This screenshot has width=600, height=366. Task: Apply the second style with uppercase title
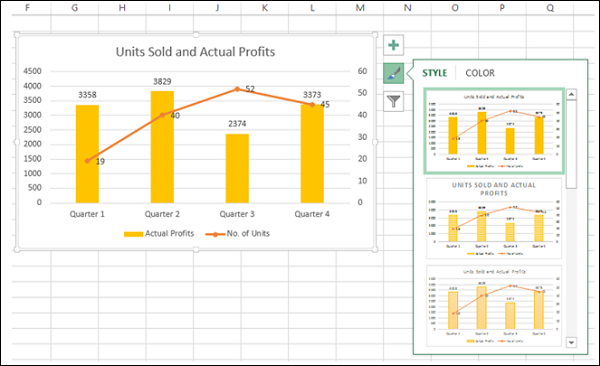tap(494, 218)
